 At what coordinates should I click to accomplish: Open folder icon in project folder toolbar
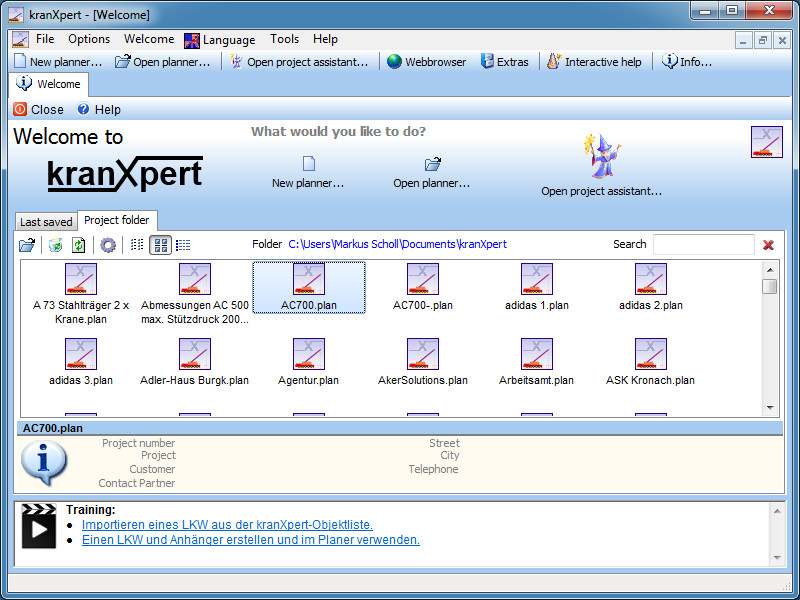point(27,245)
